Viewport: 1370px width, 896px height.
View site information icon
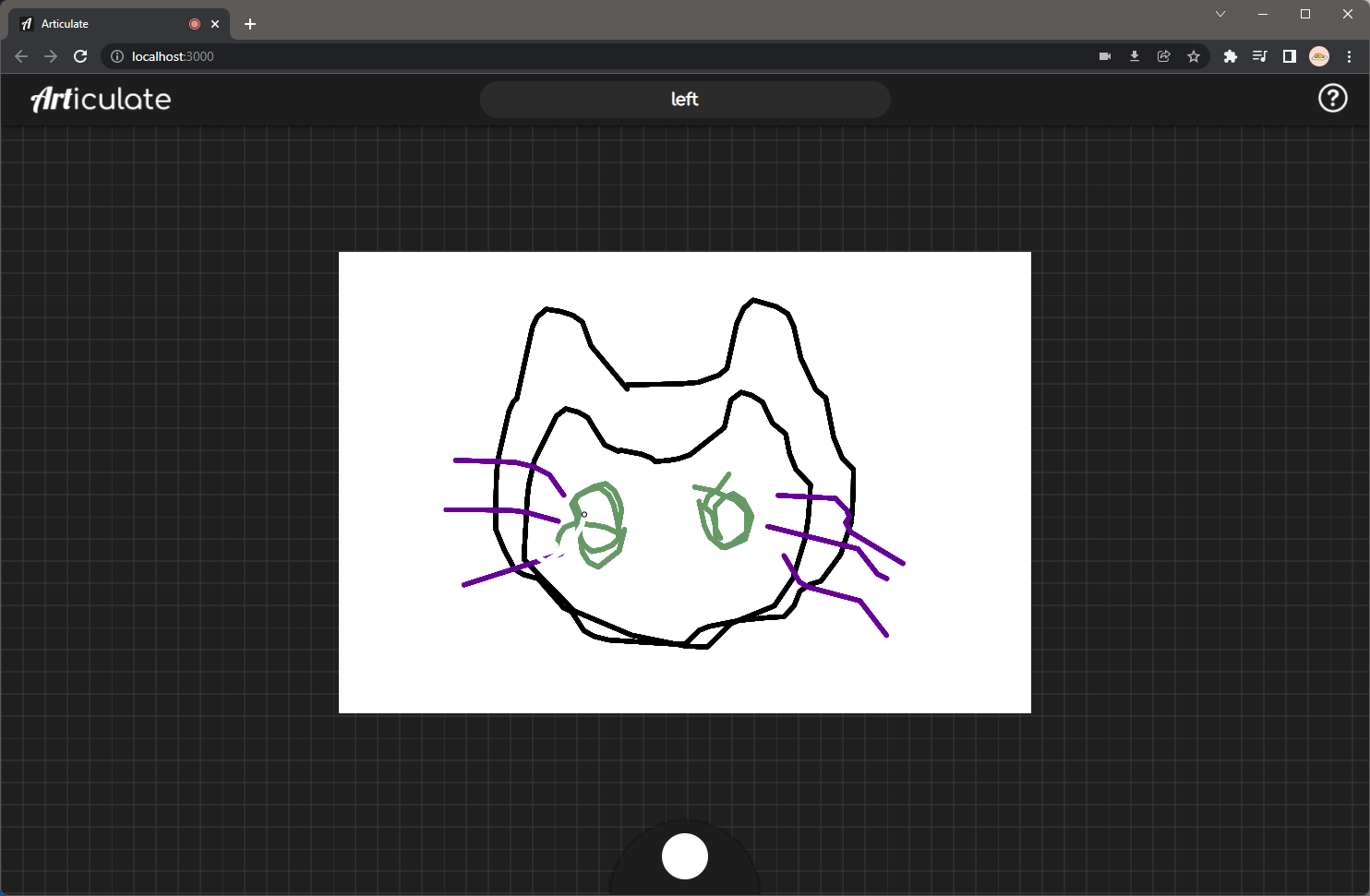pos(117,56)
